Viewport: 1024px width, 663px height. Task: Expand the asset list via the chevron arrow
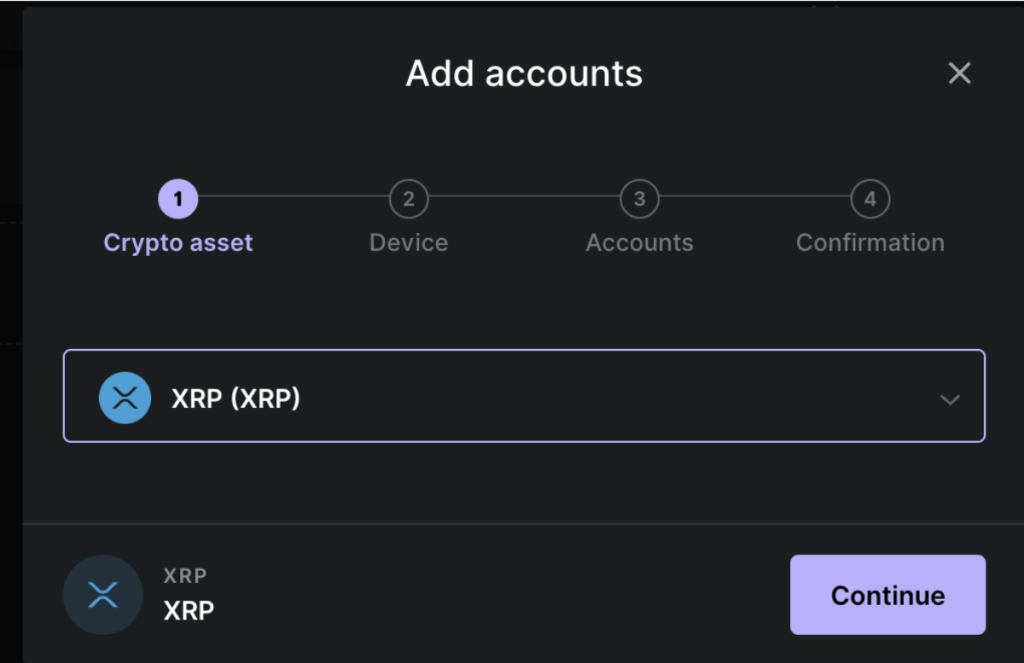click(949, 397)
